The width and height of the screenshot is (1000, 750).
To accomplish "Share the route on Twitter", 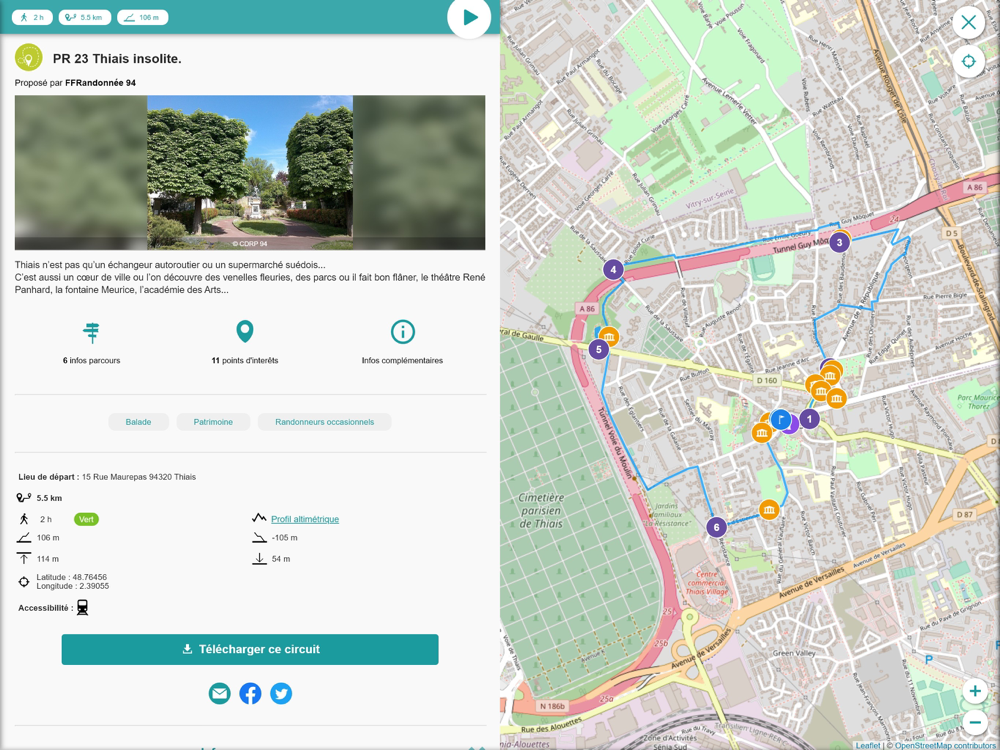I will tap(281, 693).
